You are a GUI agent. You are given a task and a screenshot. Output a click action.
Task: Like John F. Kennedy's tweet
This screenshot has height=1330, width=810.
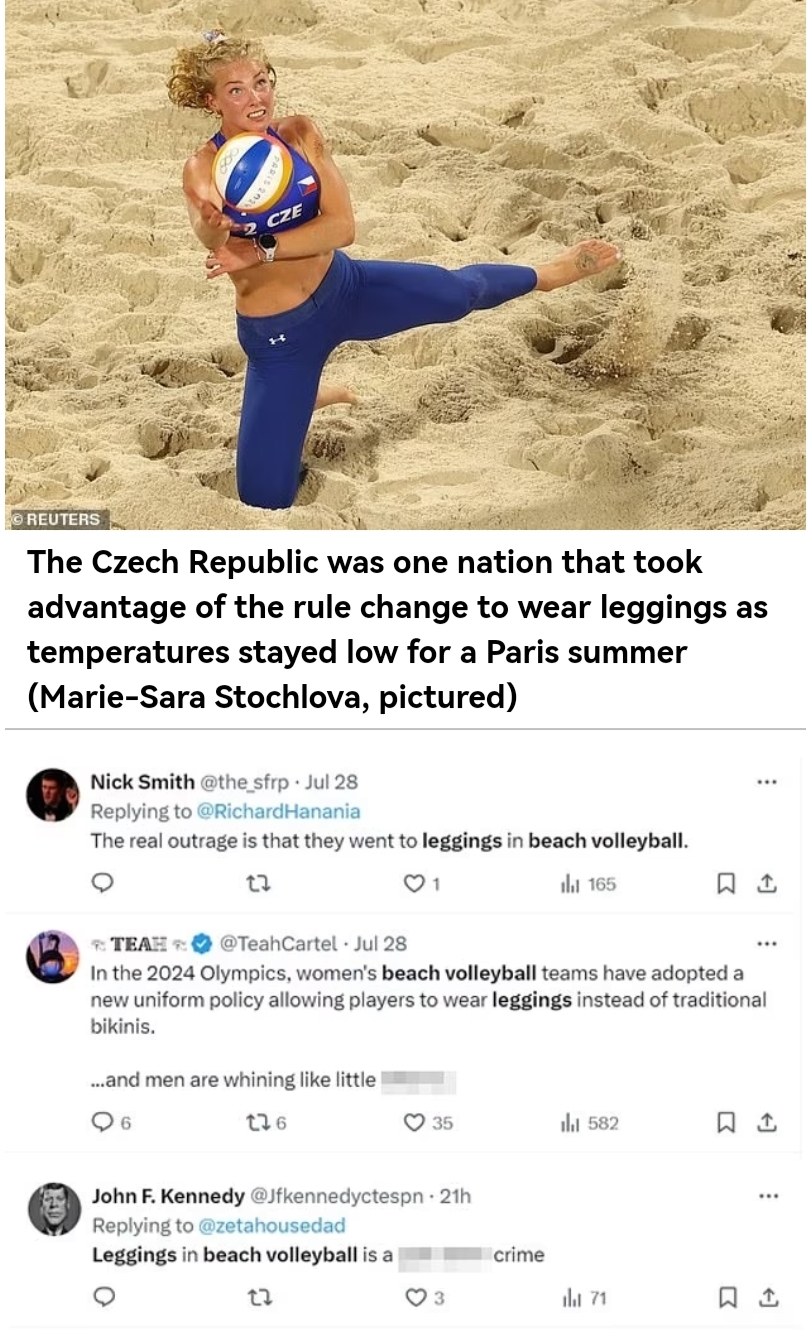(415, 1297)
